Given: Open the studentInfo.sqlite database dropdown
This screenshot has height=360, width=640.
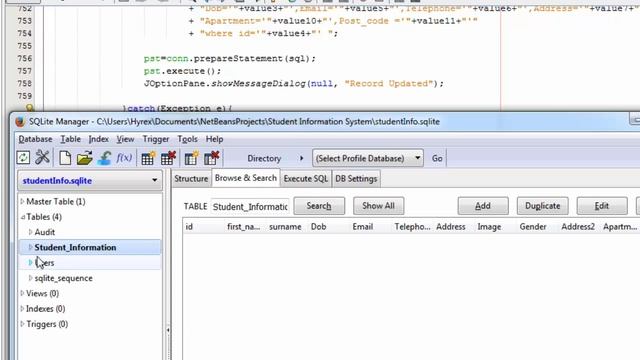Looking at the screenshot, I should [89, 180].
